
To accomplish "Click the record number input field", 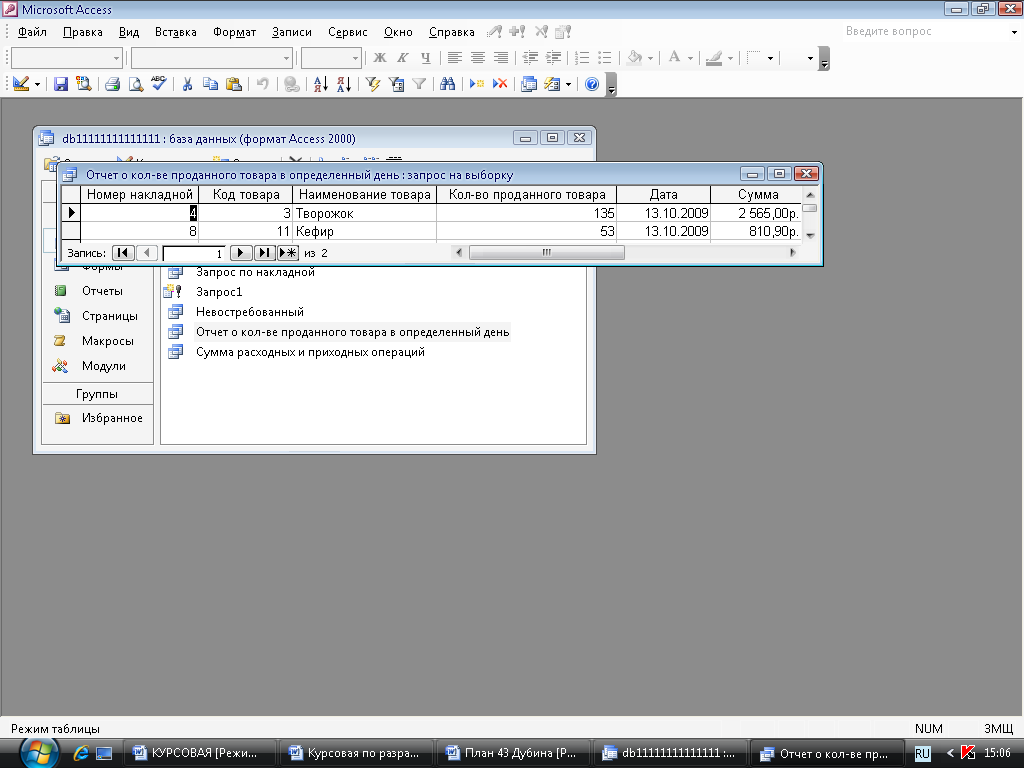I will click(x=193, y=253).
